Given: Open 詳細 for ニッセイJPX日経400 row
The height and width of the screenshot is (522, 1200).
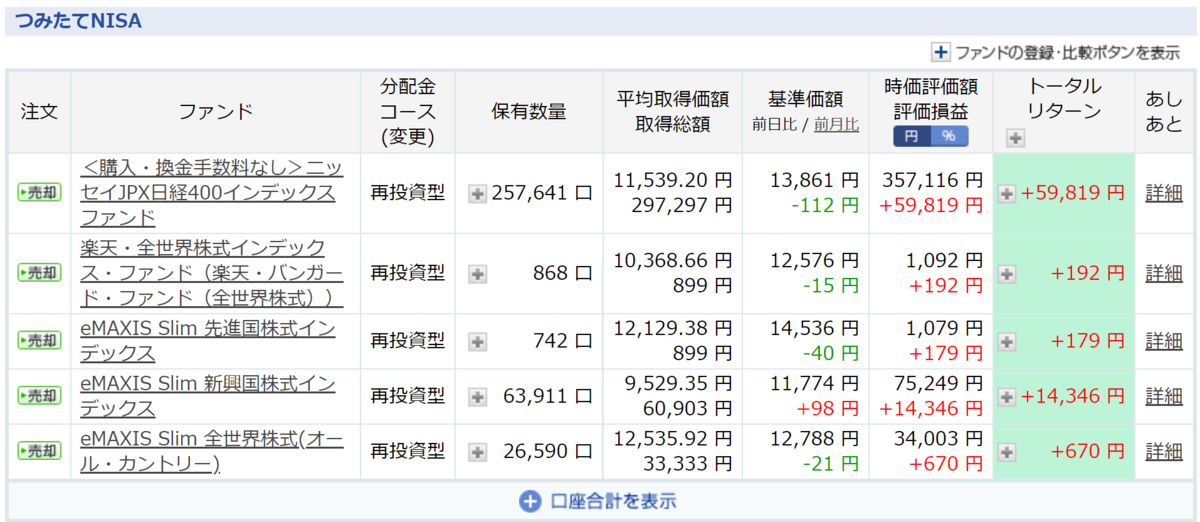Looking at the screenshot, I should [1163, 193].
